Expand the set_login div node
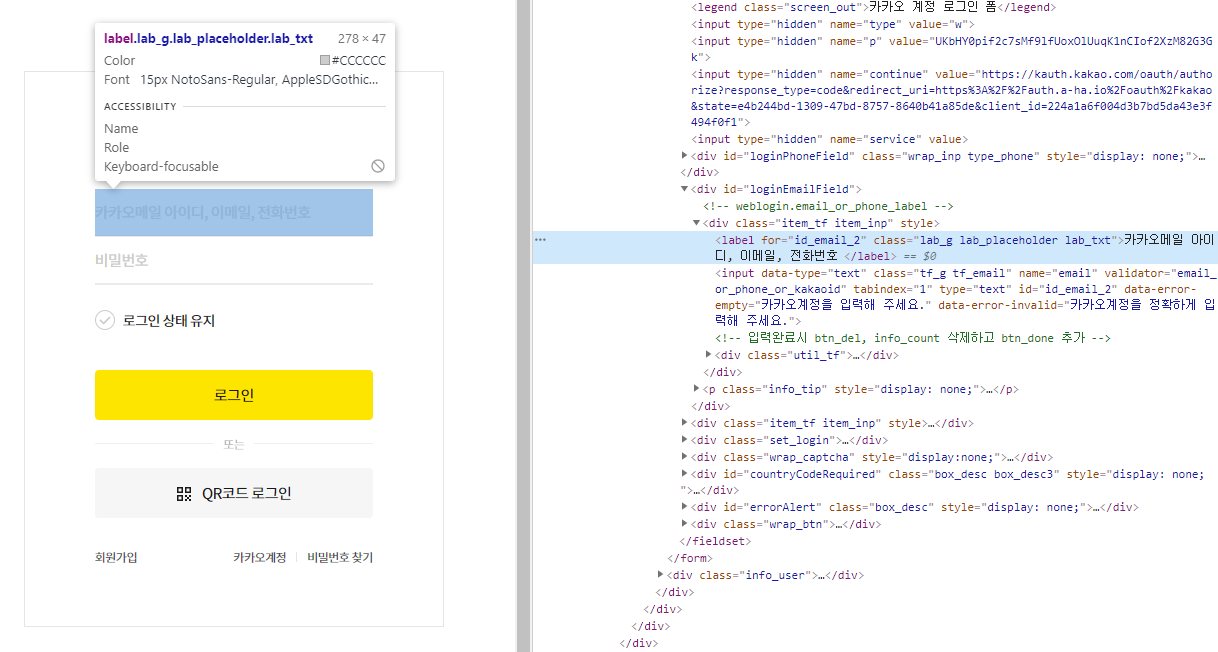The width and height of the screenshot is (1218, 652). (685, 440)
